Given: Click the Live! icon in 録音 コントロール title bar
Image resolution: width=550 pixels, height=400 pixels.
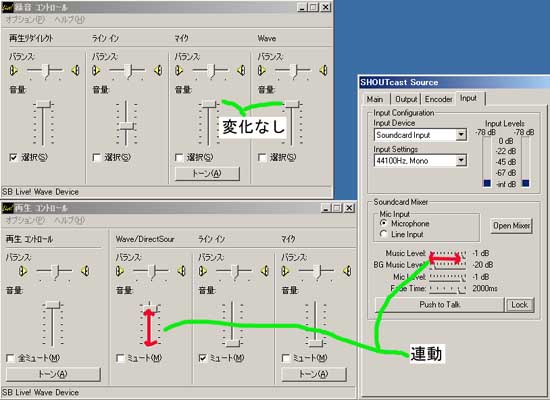Looking at the screenshot, I should point(8,7).
